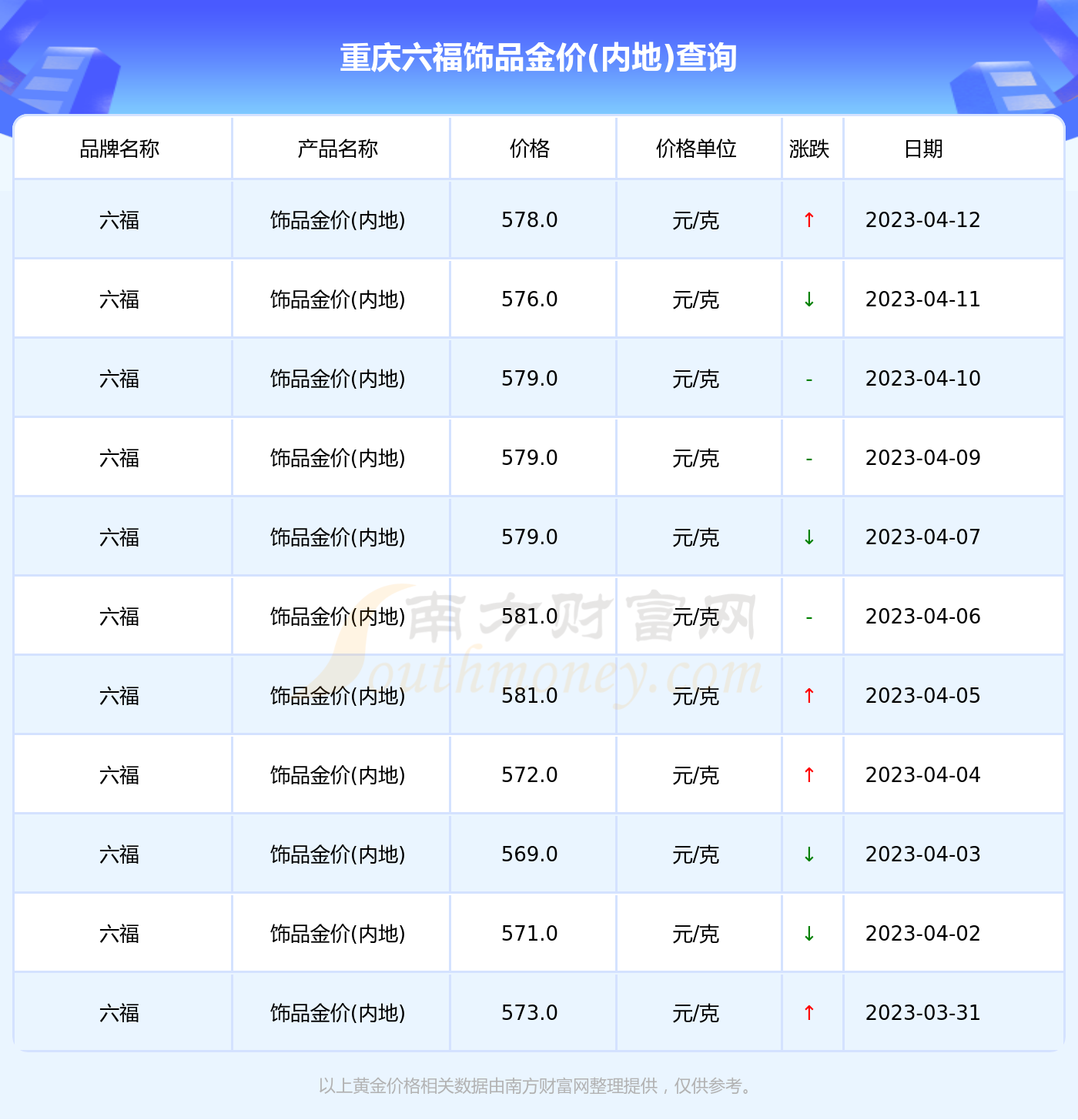Click date 2023-04-09
The image size is (1078, 1120).
pos(923,458)
